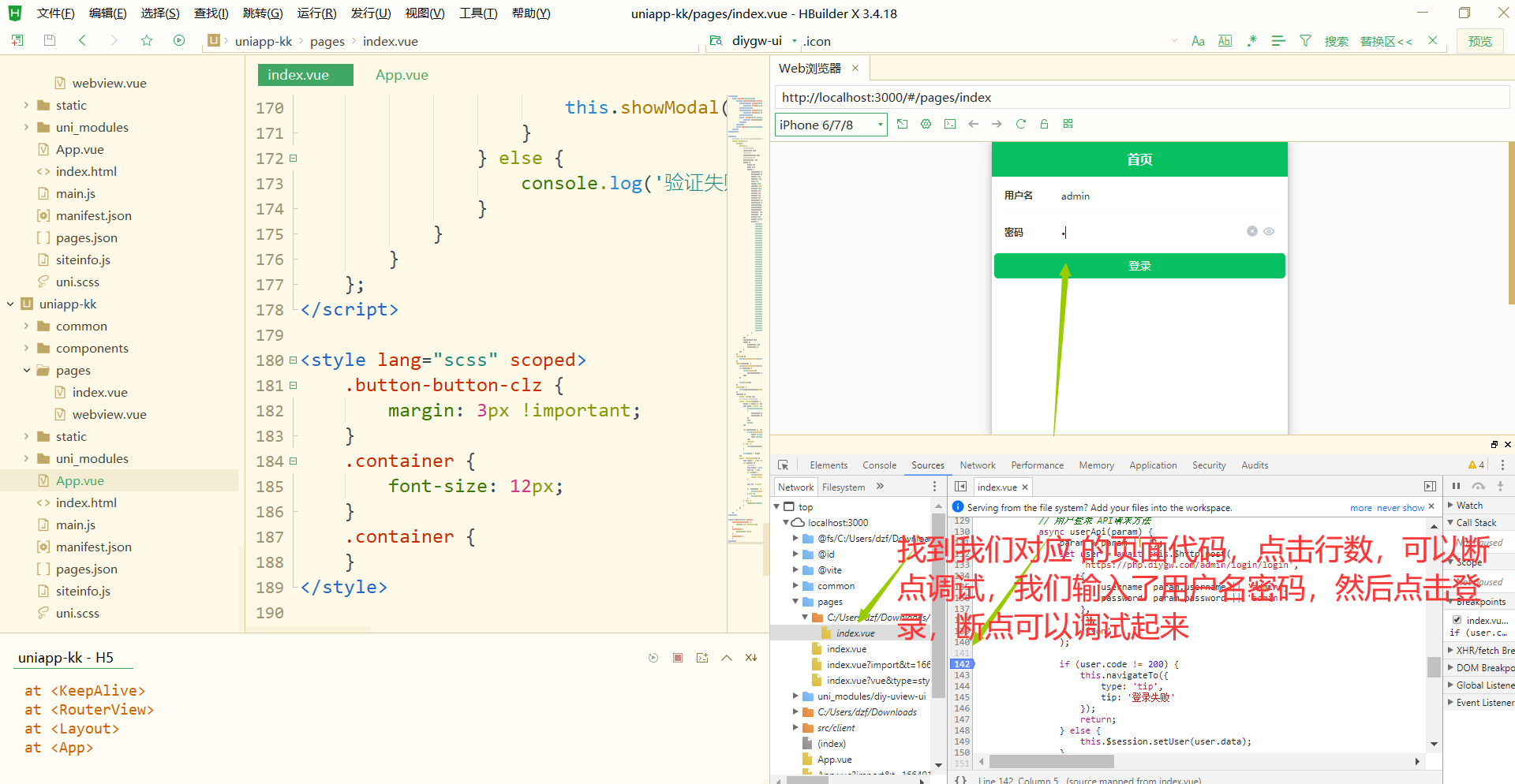Click the lines list search option icon
Image resolution: width=1515 pixels, height=784 pixels.
pos(1278,41)
